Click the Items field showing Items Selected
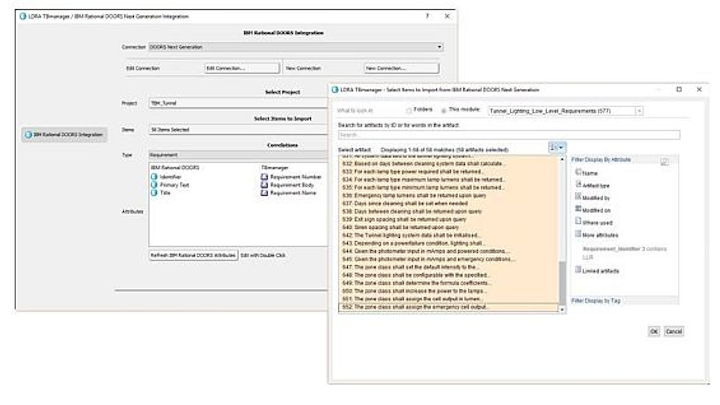720x405 pixels. [x=238, y=129]
